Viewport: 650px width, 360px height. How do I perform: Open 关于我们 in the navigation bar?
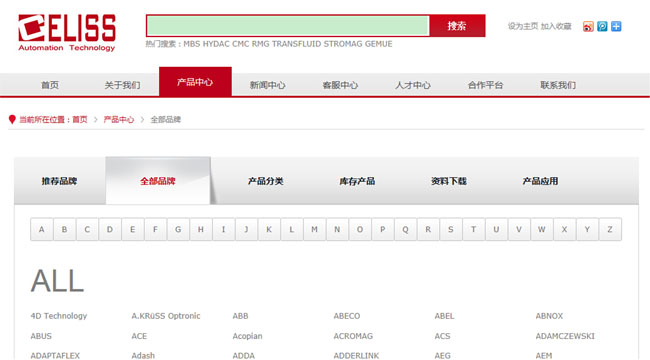pyautogui.click(x=122, y=85)
